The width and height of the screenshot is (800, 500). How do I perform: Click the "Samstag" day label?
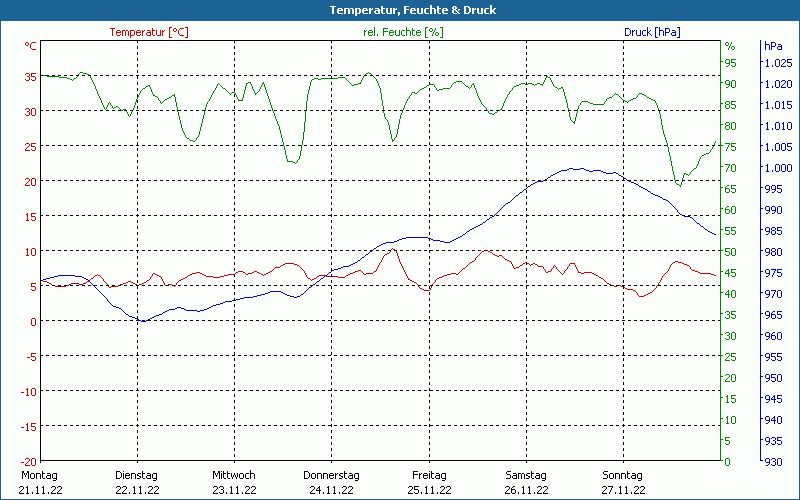[526, 475]
